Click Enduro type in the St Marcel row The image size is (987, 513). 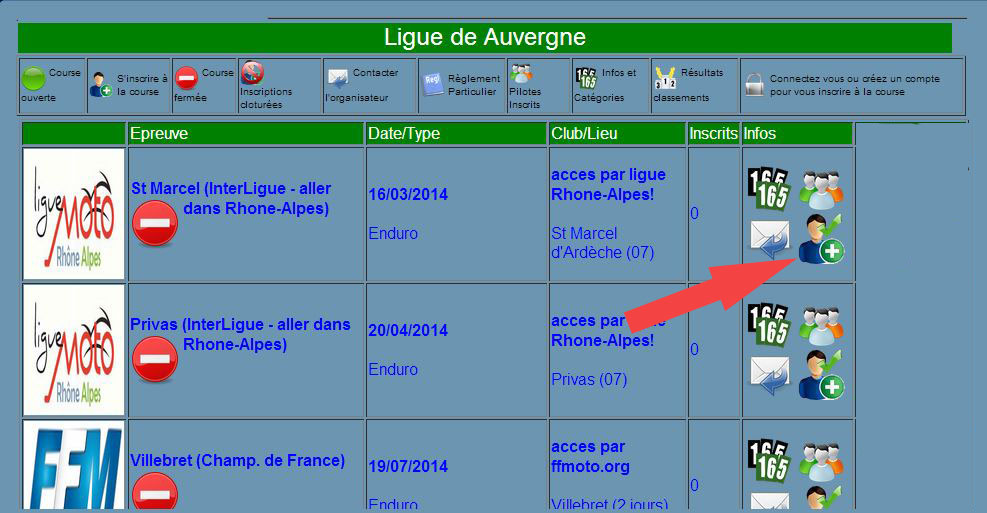(393, 234)
